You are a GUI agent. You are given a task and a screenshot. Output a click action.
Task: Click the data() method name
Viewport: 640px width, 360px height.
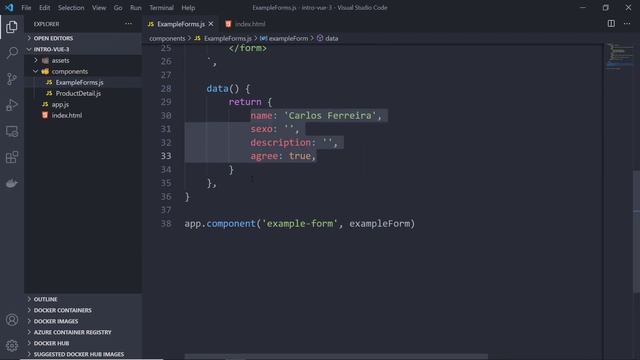tap(217, 89)
